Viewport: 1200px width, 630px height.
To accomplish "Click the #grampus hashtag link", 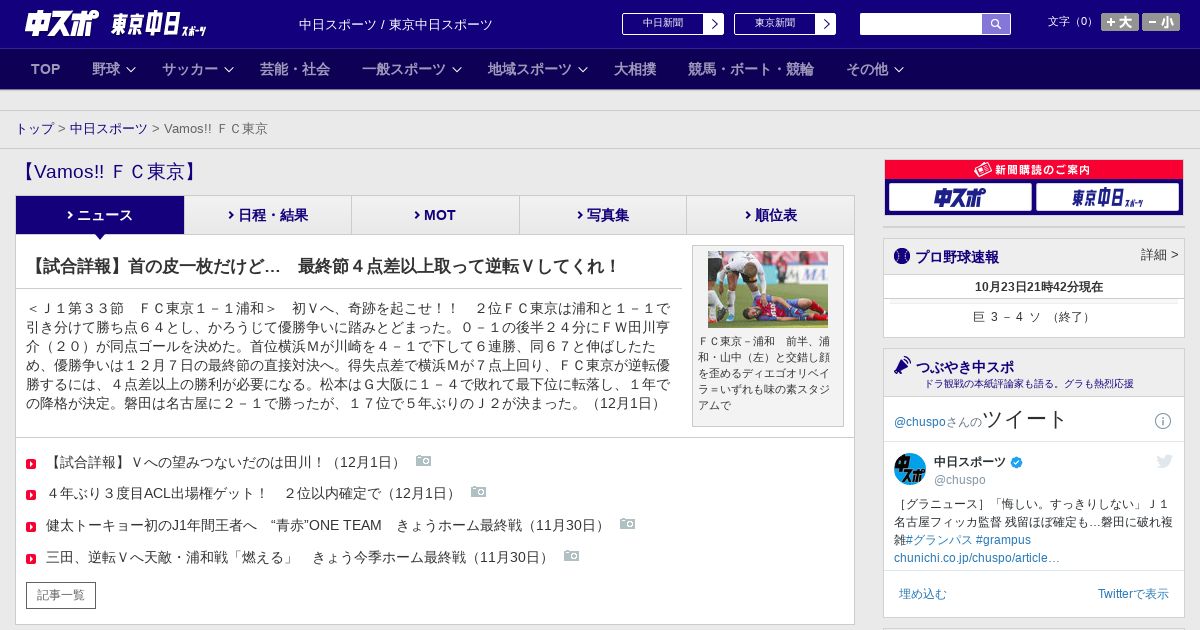I will point(1003,540).
